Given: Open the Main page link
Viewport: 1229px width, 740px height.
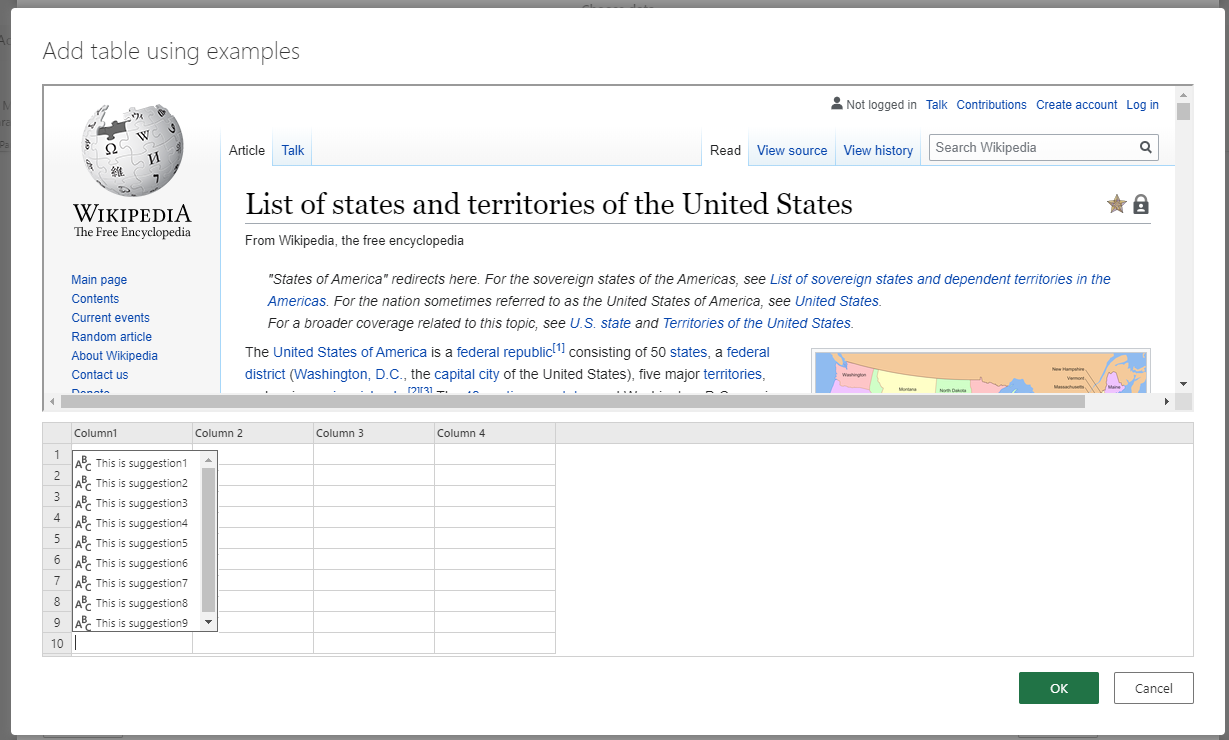Looking at the screenshot, I should pos(99,279).
